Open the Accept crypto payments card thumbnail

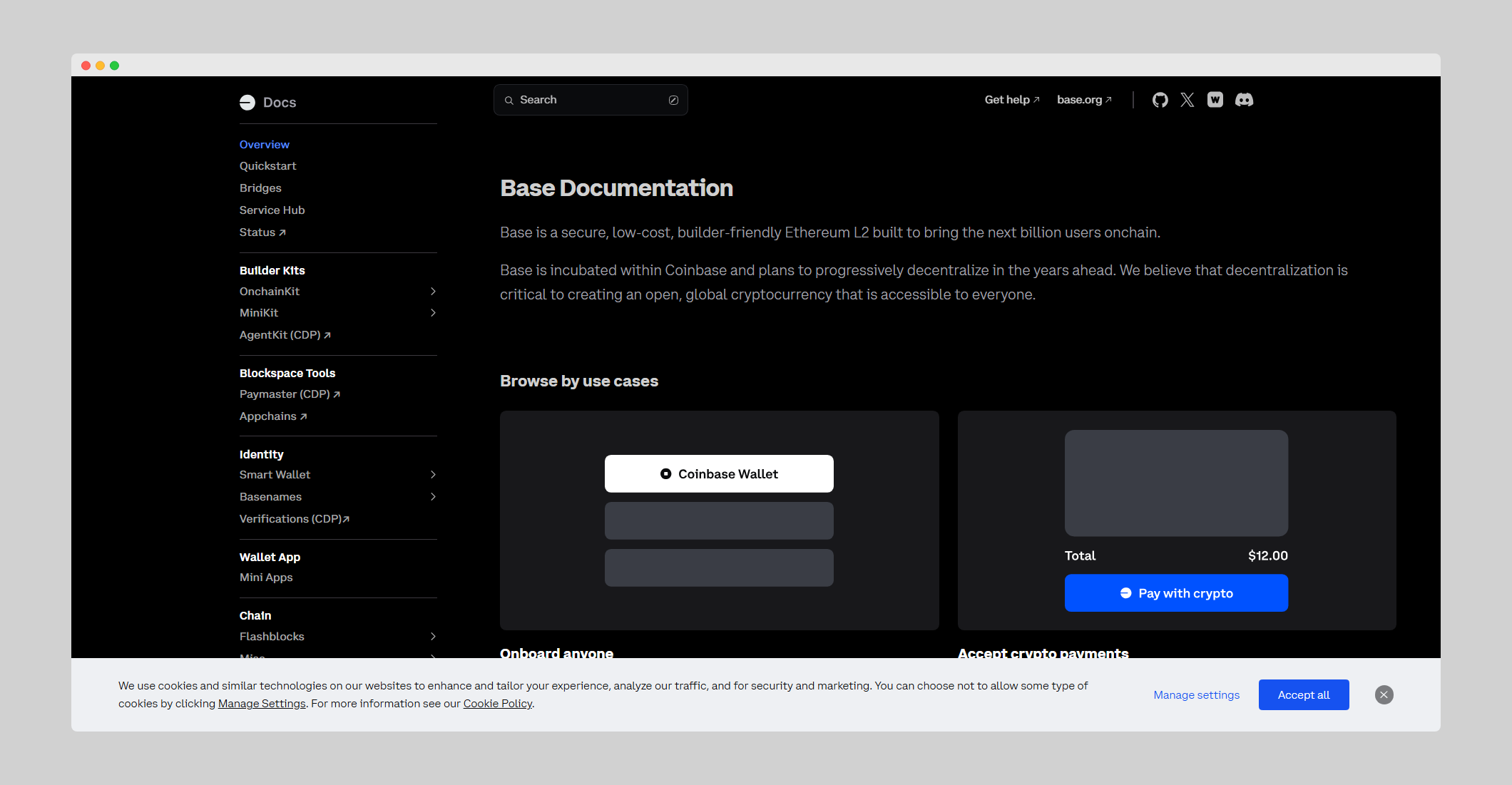pos(1177,520)
